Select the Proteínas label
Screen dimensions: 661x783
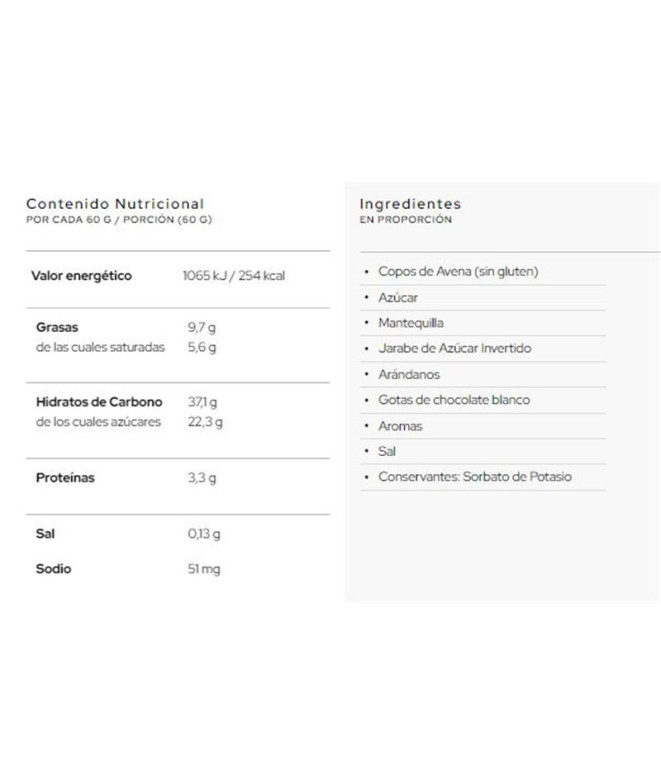click(x=66, y=477)
